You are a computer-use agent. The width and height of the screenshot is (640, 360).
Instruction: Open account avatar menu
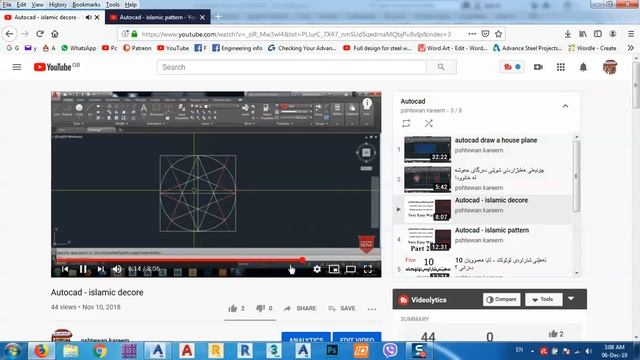click(x=610, y=67)
